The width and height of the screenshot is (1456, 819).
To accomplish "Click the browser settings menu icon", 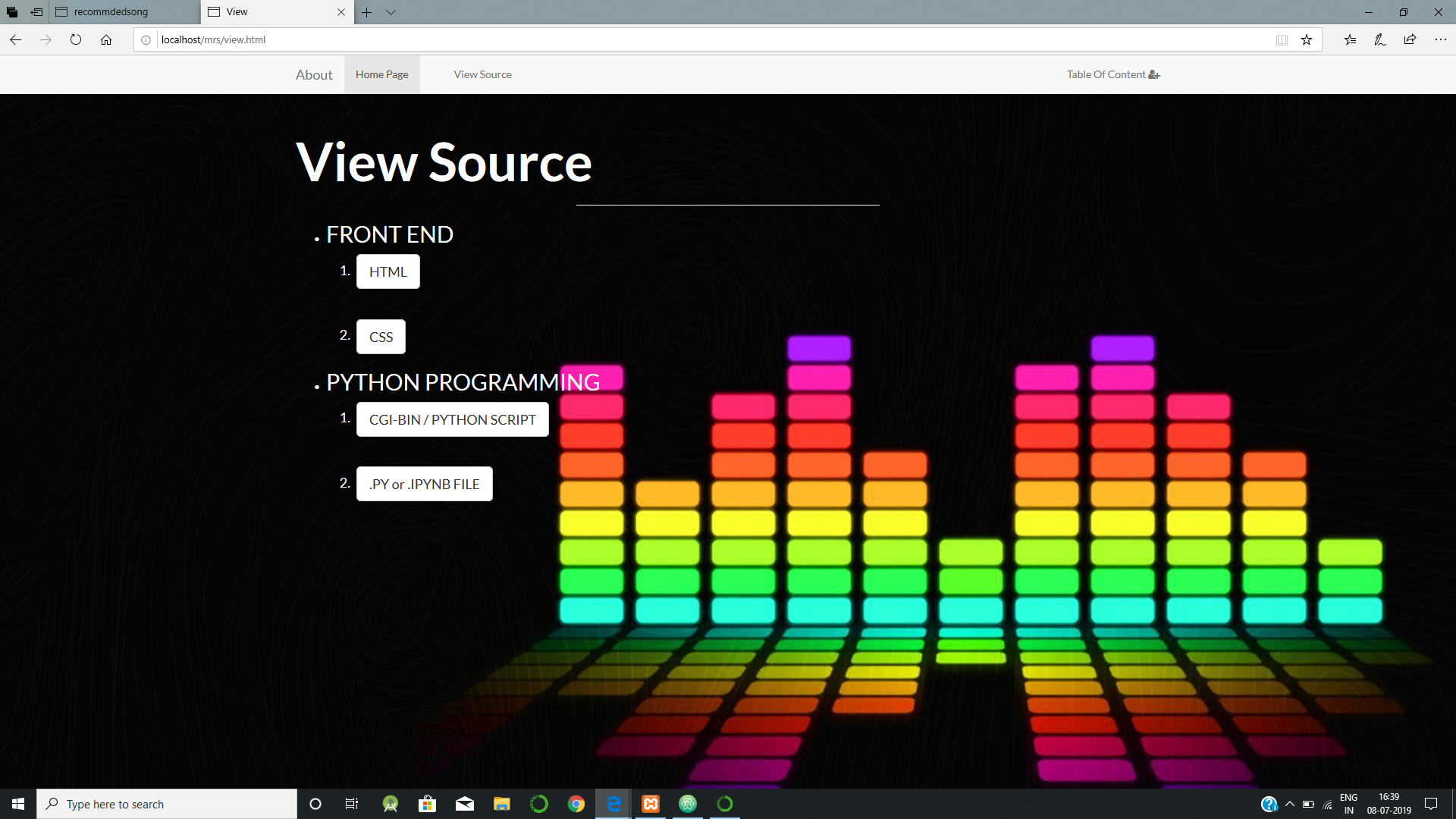I will pos(1440,39).
